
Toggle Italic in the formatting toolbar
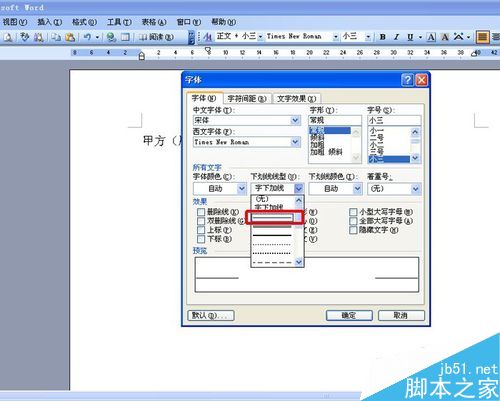pos(396,37)
